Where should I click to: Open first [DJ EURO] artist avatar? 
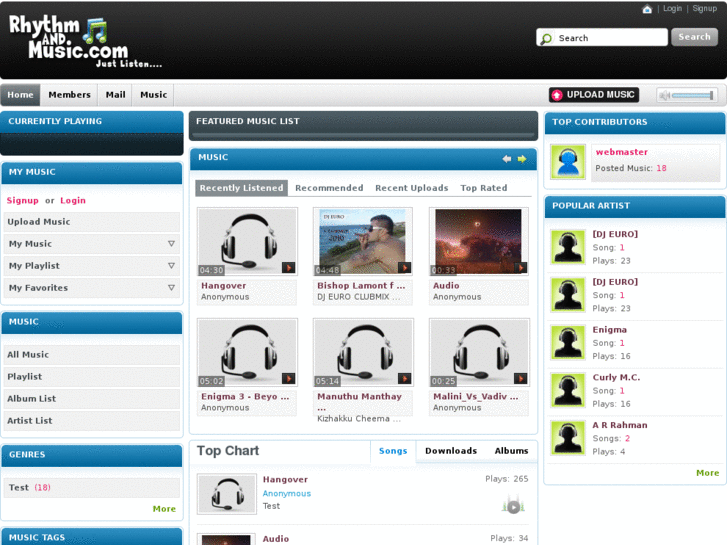(568, 247)
